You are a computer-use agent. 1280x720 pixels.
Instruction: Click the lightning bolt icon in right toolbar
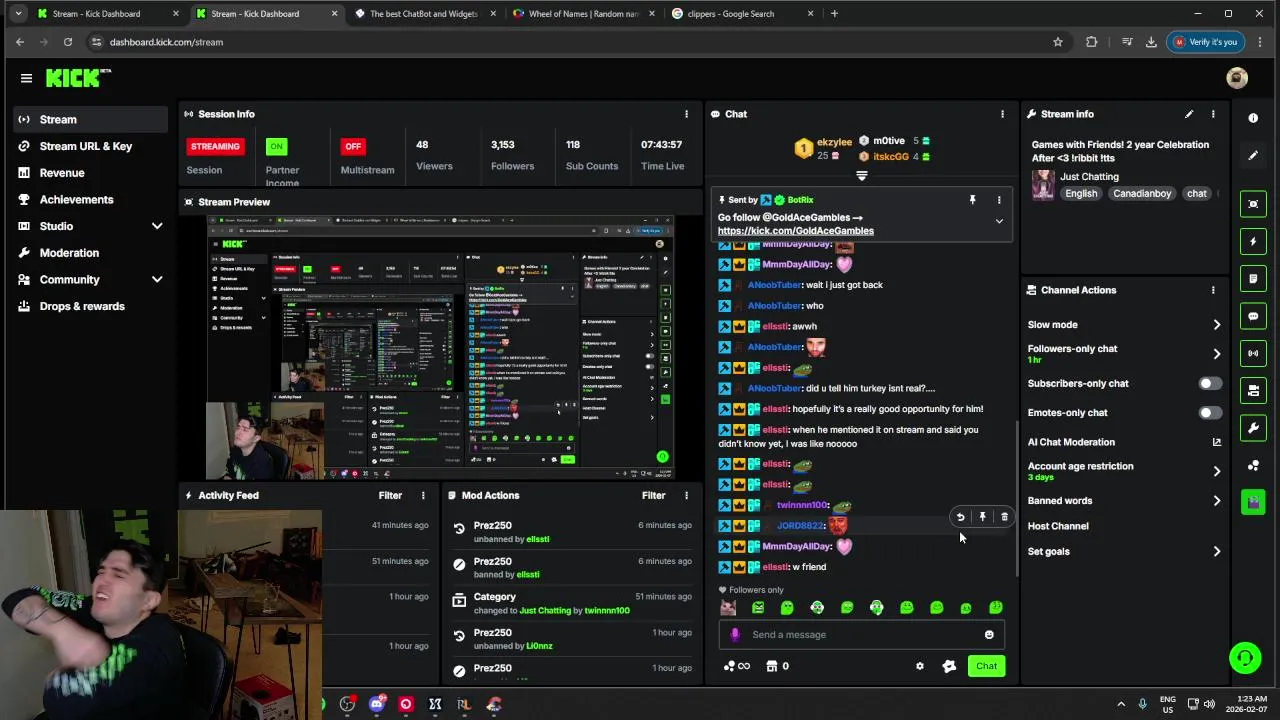[x=1253, y=241]
